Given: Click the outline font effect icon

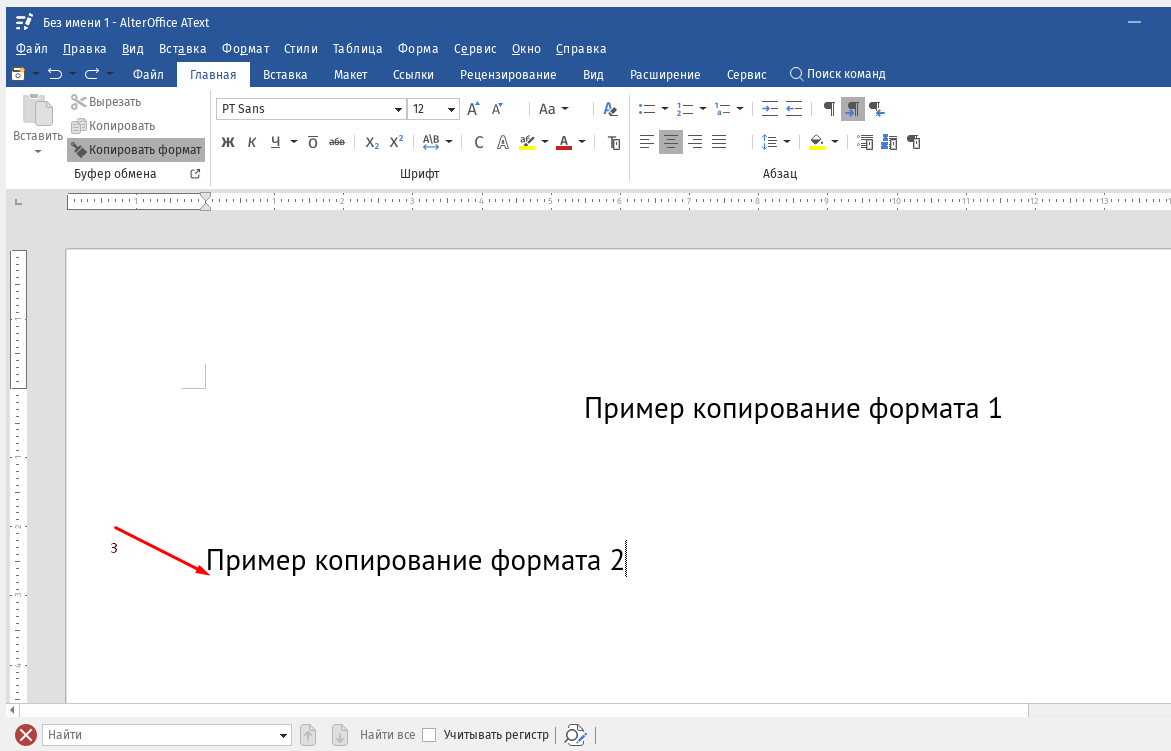Looking at the screenshot, I should pos(503,142).
